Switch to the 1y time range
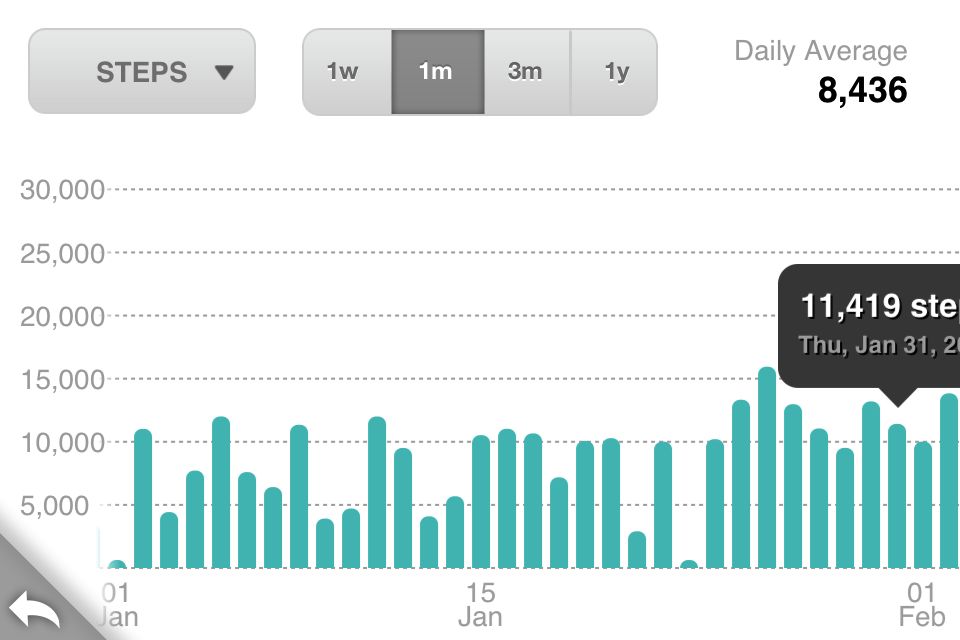This screenshot has height=640, width=960. tap(614, 72)
